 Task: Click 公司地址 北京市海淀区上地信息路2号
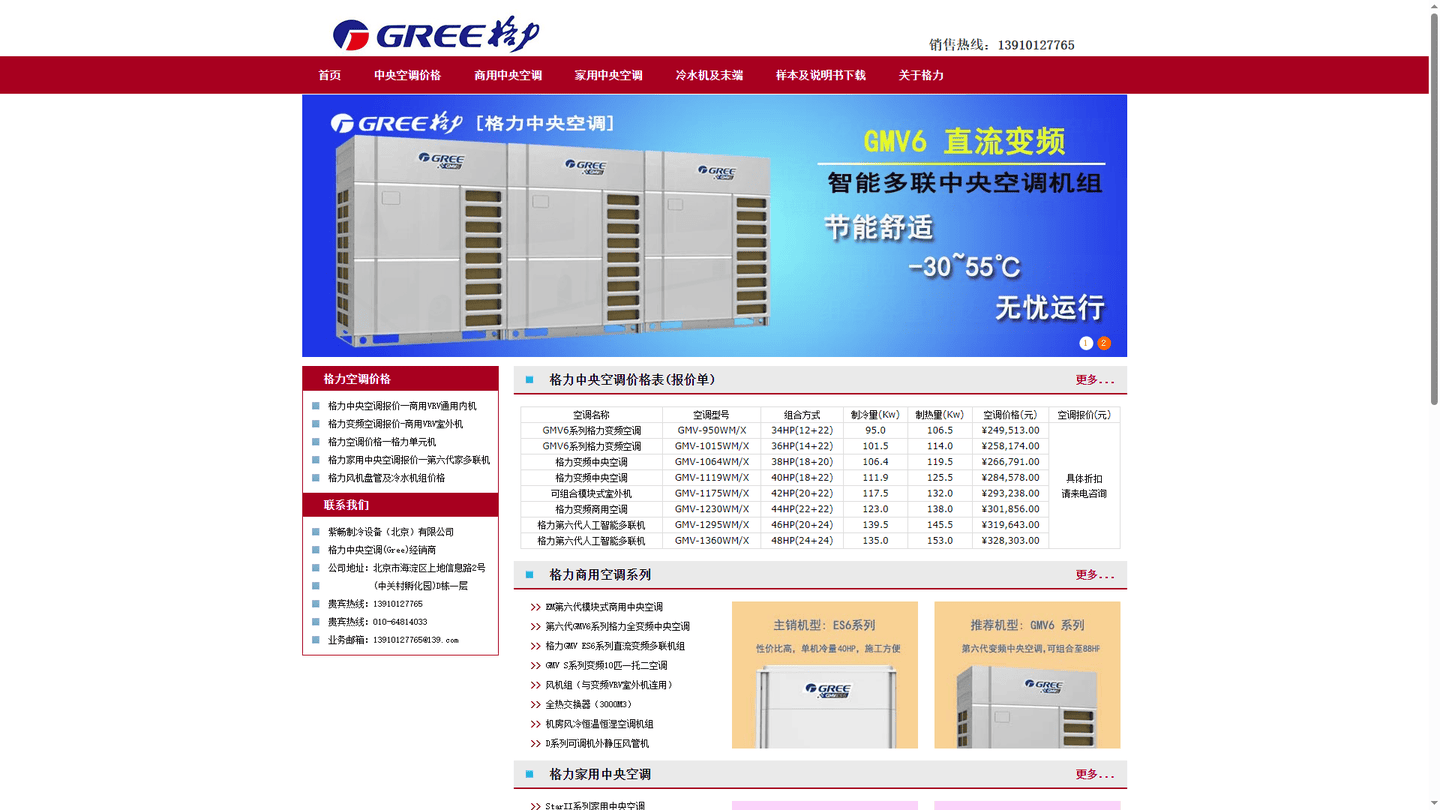[407, 568]
